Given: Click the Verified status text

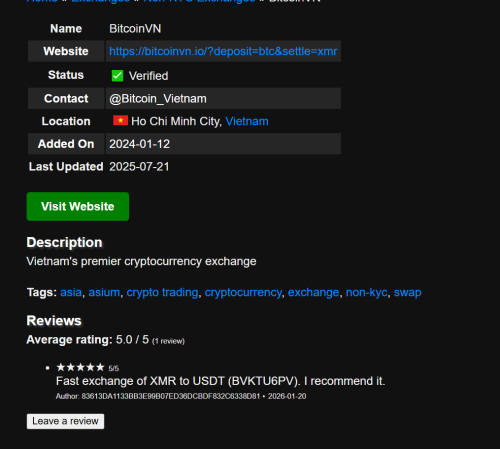Looking at the screenshot, I should pyautogui.click(x=149, y=76).
